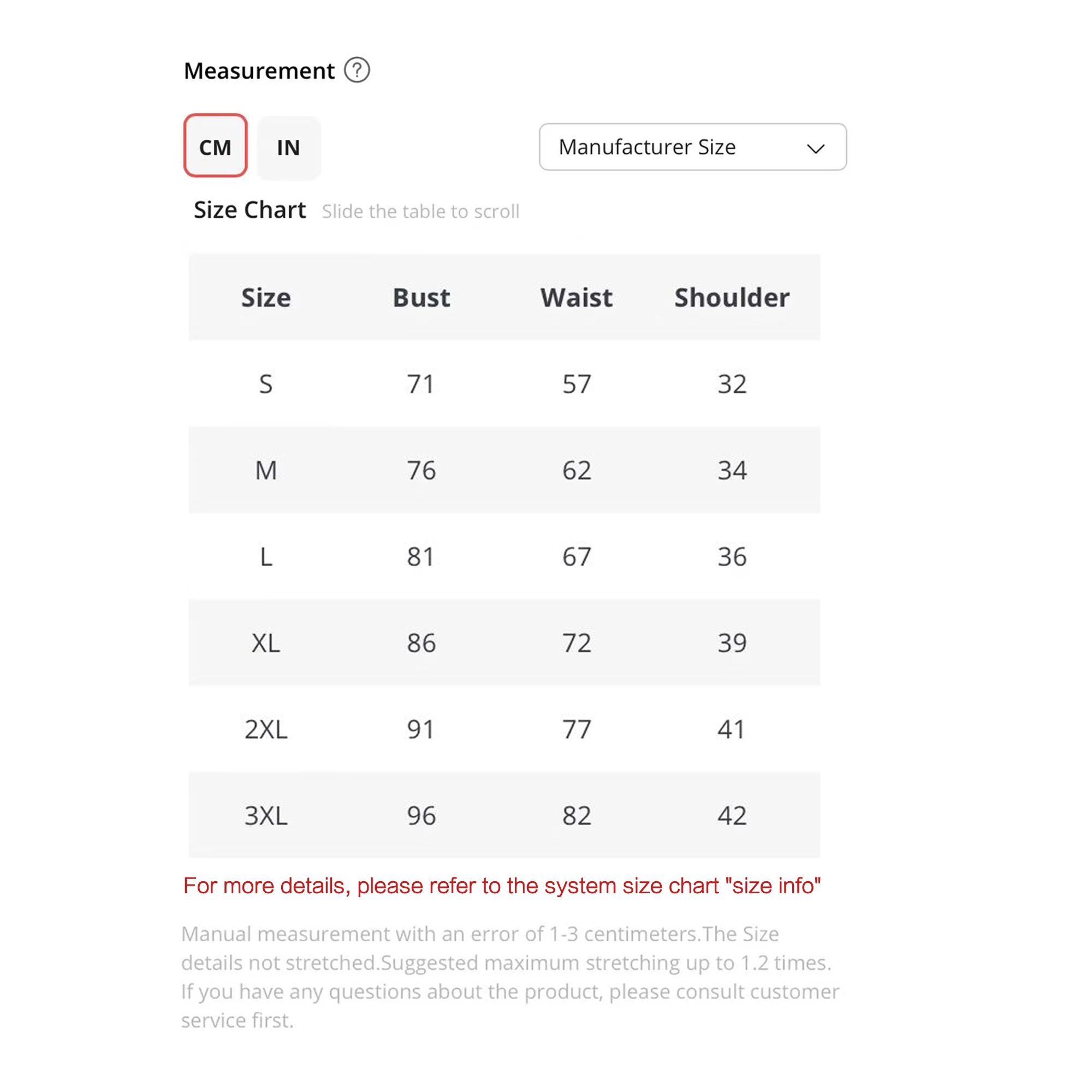Click the Measurement heading text
Image resolution: width=1092 pixels, height=1092 pixels.
coord(259,71)
